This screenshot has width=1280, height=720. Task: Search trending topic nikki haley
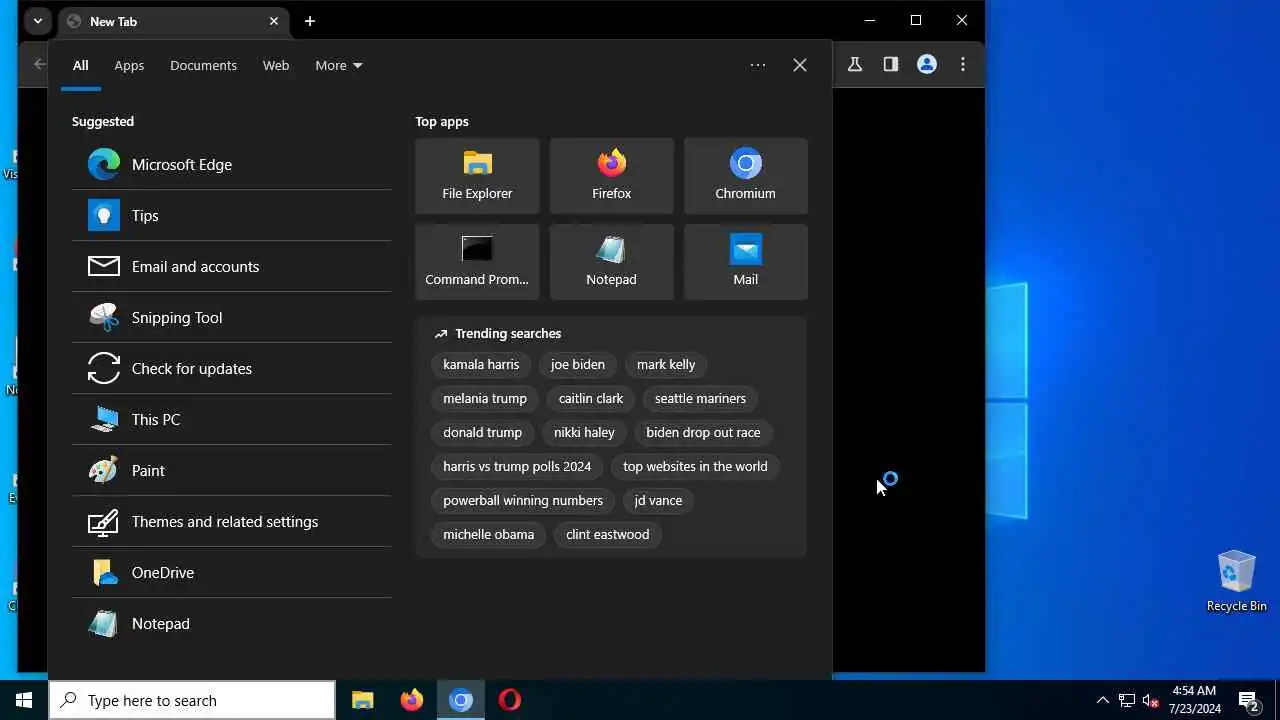pos(584,432)
